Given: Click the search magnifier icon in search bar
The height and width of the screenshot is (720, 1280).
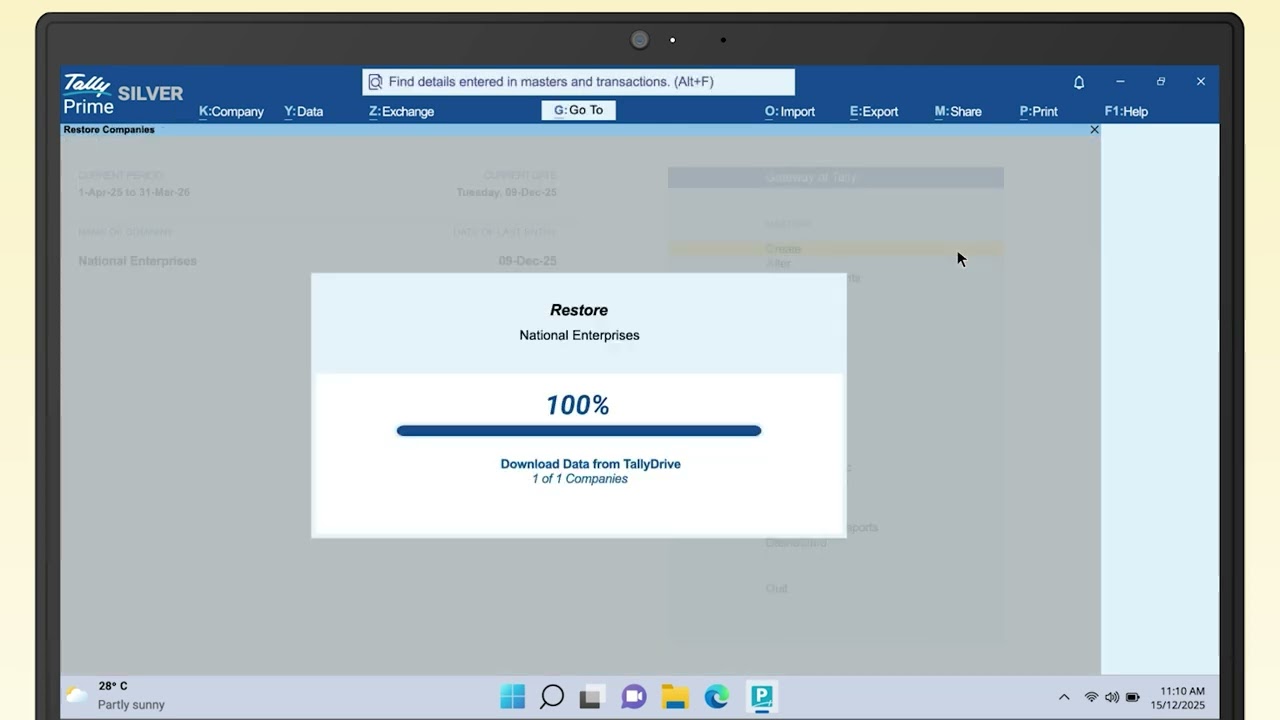Looking at the screenshot, I should click(375, 82).
